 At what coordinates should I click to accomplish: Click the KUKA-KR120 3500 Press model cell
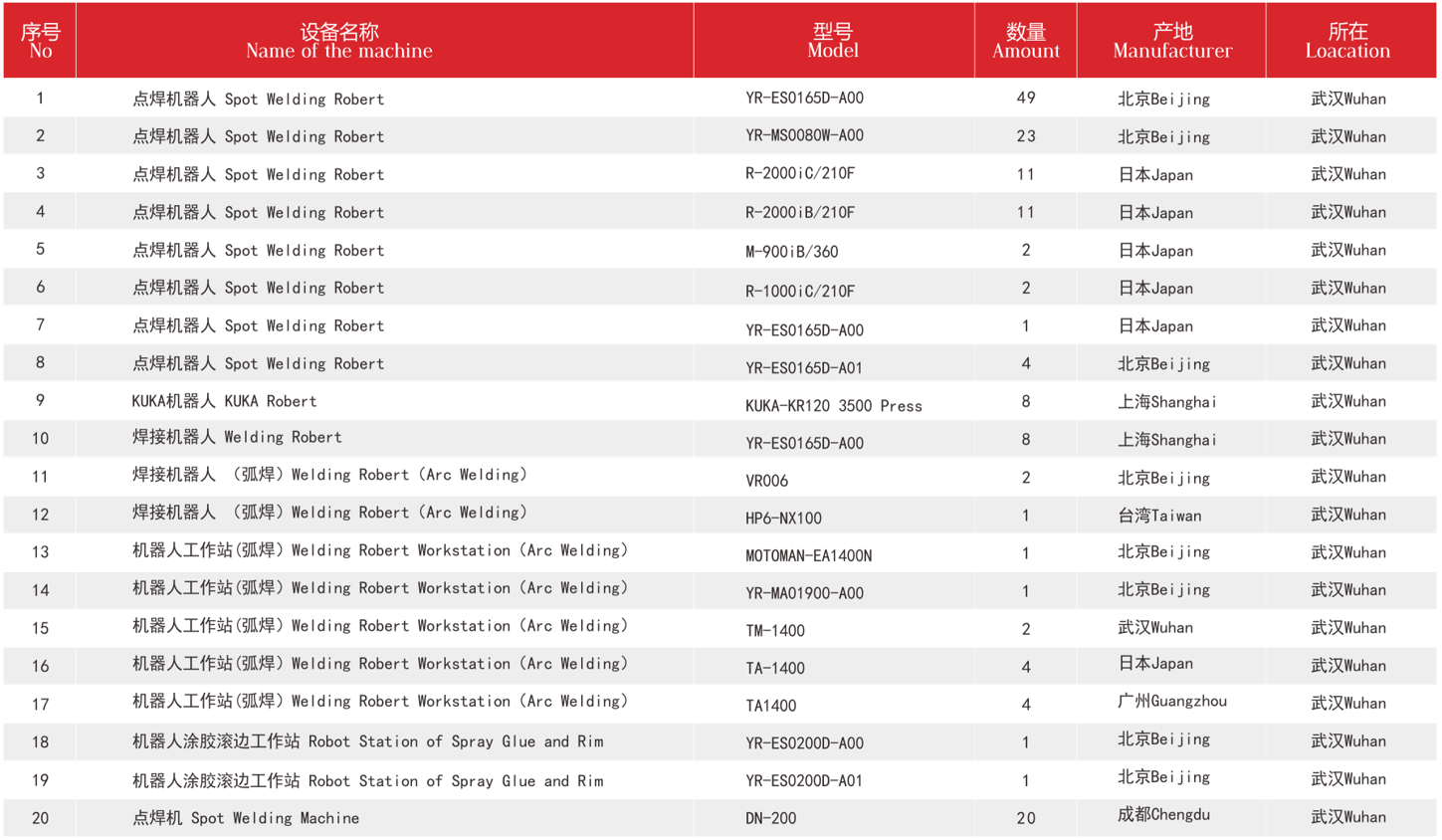[x=833, y=406]
